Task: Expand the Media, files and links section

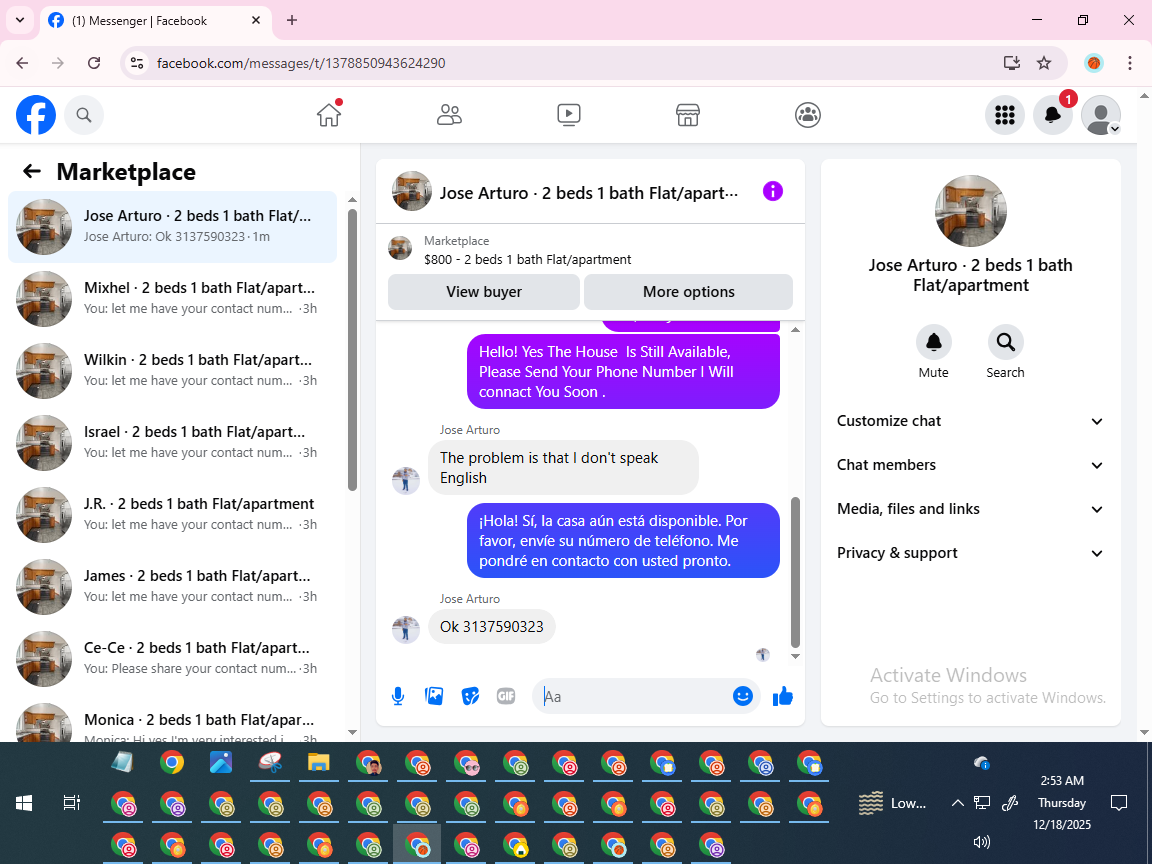Action: 971,509
